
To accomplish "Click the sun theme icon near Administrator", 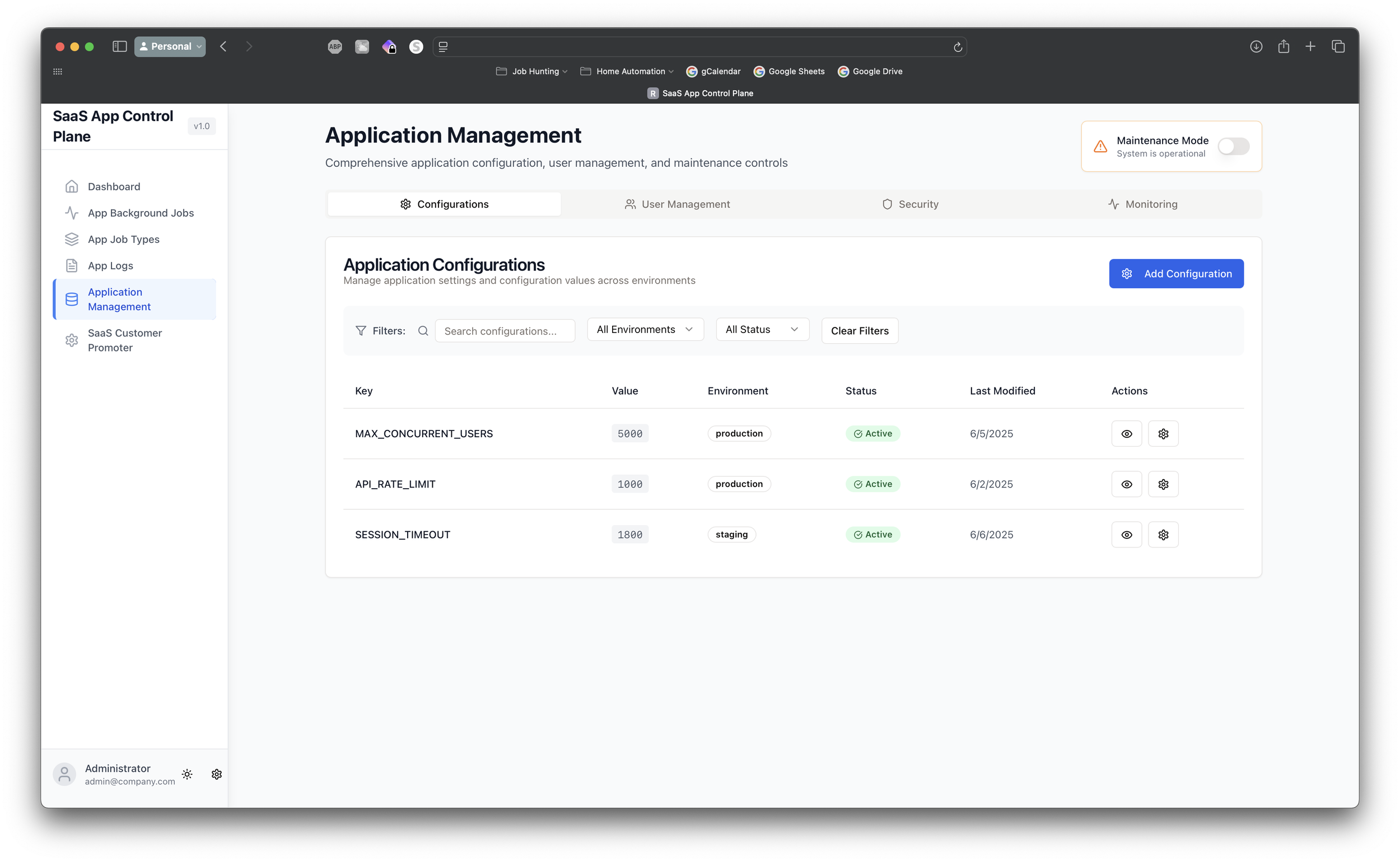I will tap(187, 774).
